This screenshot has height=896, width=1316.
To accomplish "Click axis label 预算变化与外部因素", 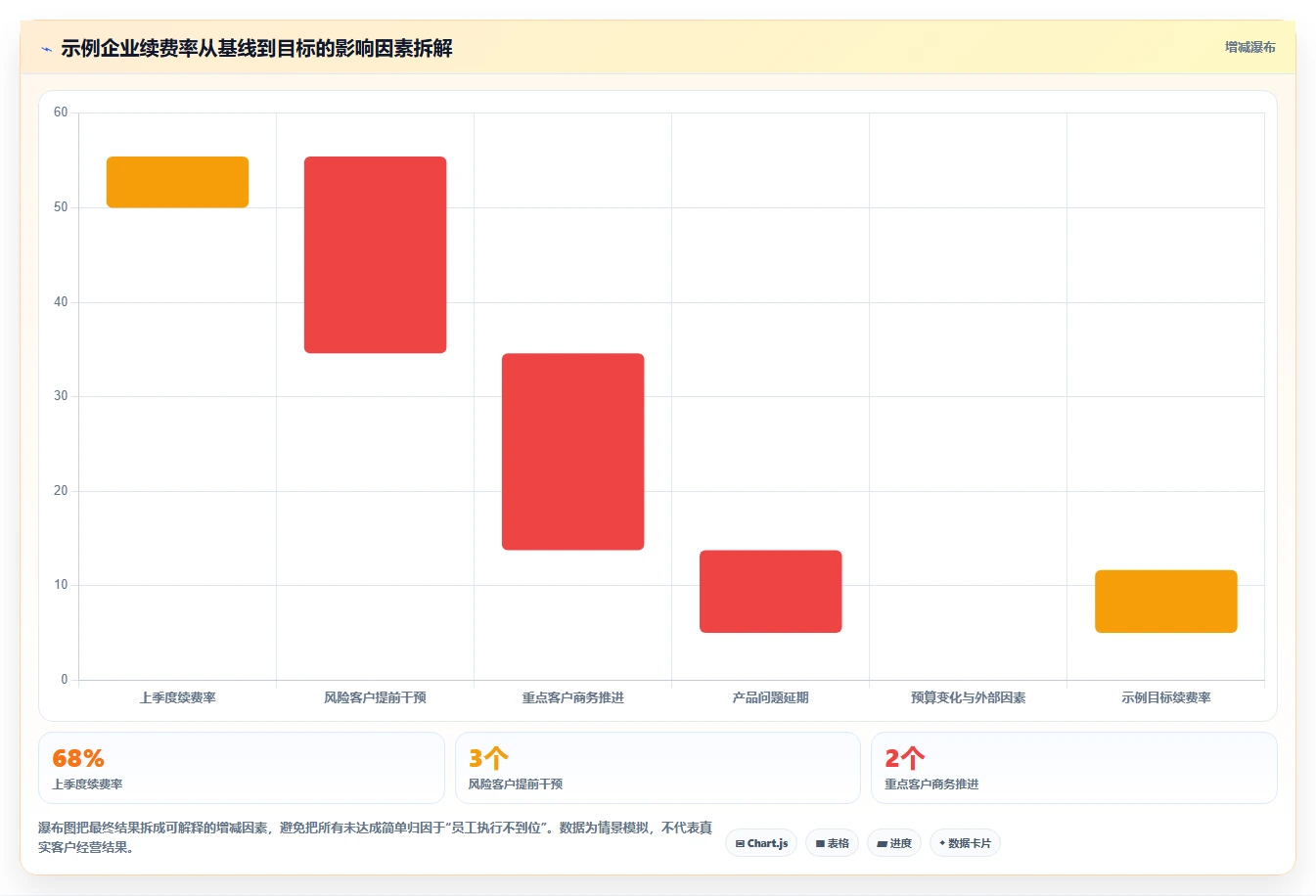I will pos(968,697).
